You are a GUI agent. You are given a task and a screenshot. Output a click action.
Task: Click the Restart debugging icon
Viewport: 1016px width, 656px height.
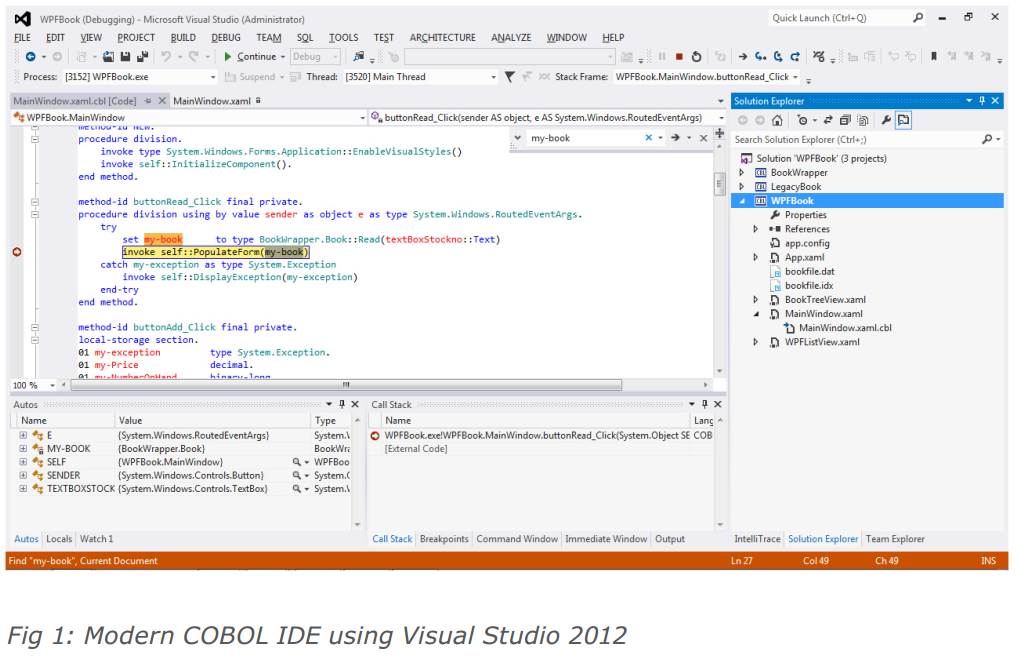pyautogui.click(x=697, y=57)
